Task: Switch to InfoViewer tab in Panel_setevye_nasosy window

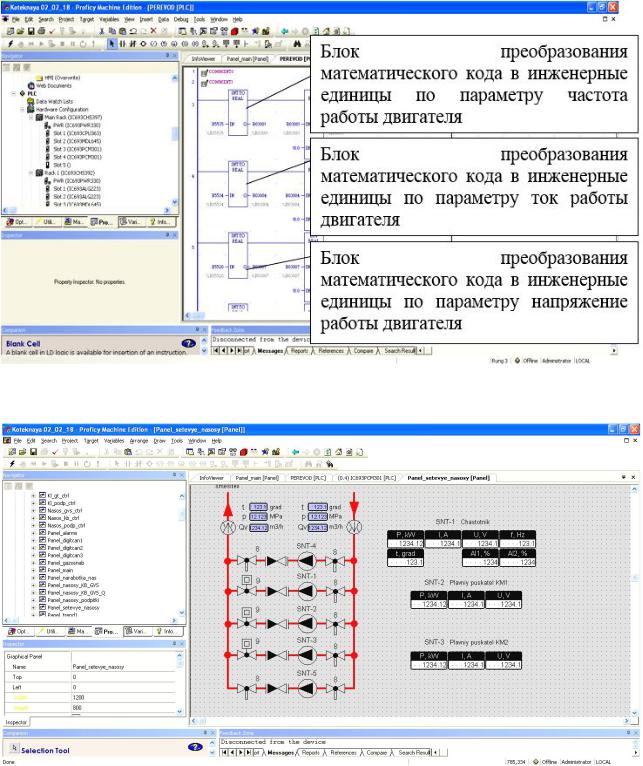Action: (x=211, y=478)
